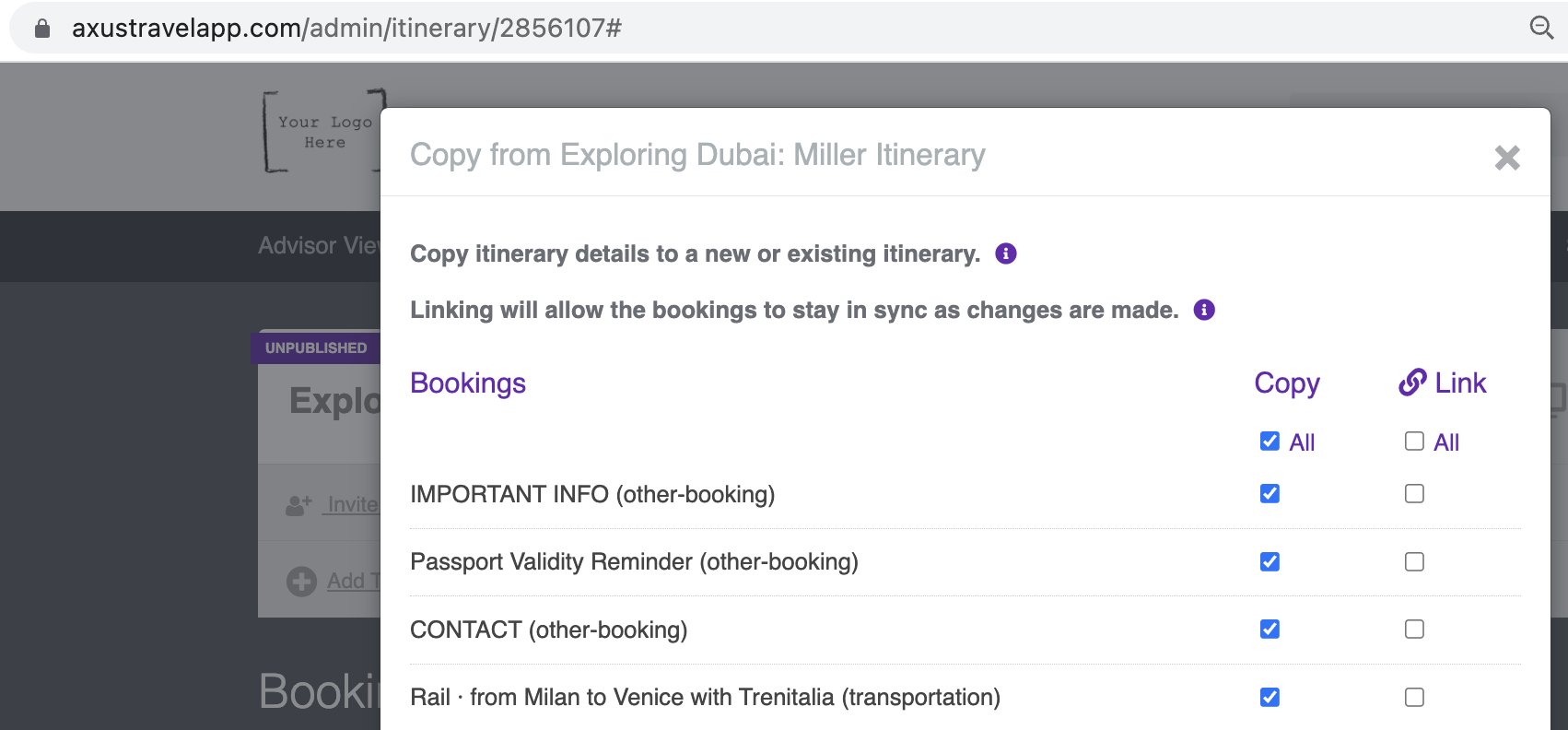This screenshot has height=730, width=1568.
Task: Click the padlock icon in address bar
Action: pos(42,29)
